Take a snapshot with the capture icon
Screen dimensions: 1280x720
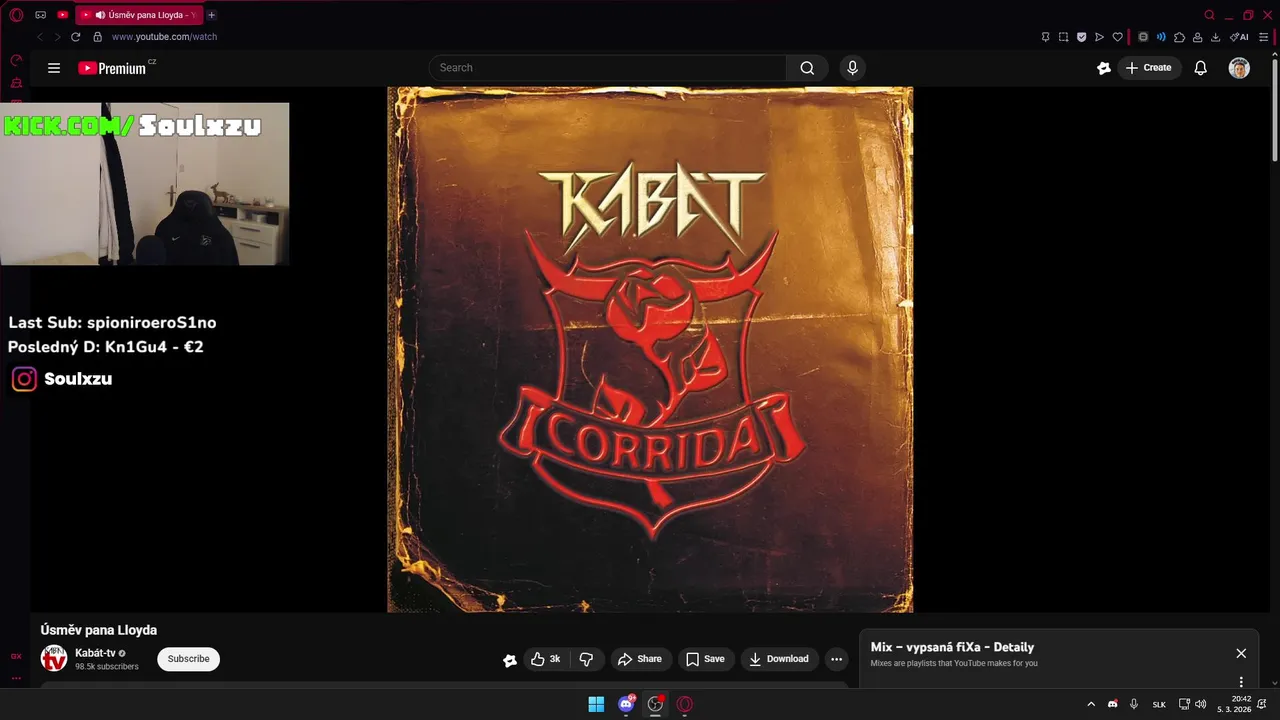[1063, 37]
